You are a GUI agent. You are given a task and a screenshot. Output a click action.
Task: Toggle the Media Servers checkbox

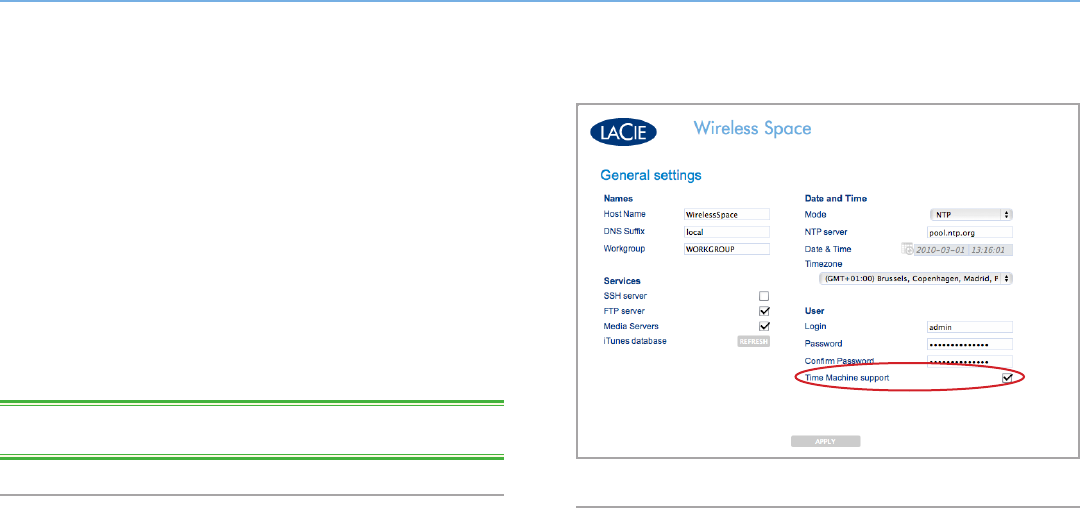click(x=764, y=326)
